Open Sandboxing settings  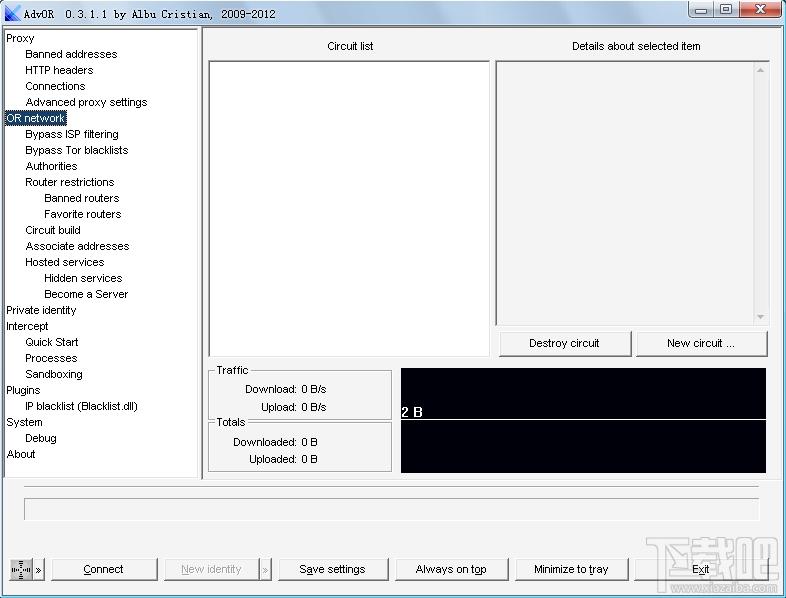(54, 375)
